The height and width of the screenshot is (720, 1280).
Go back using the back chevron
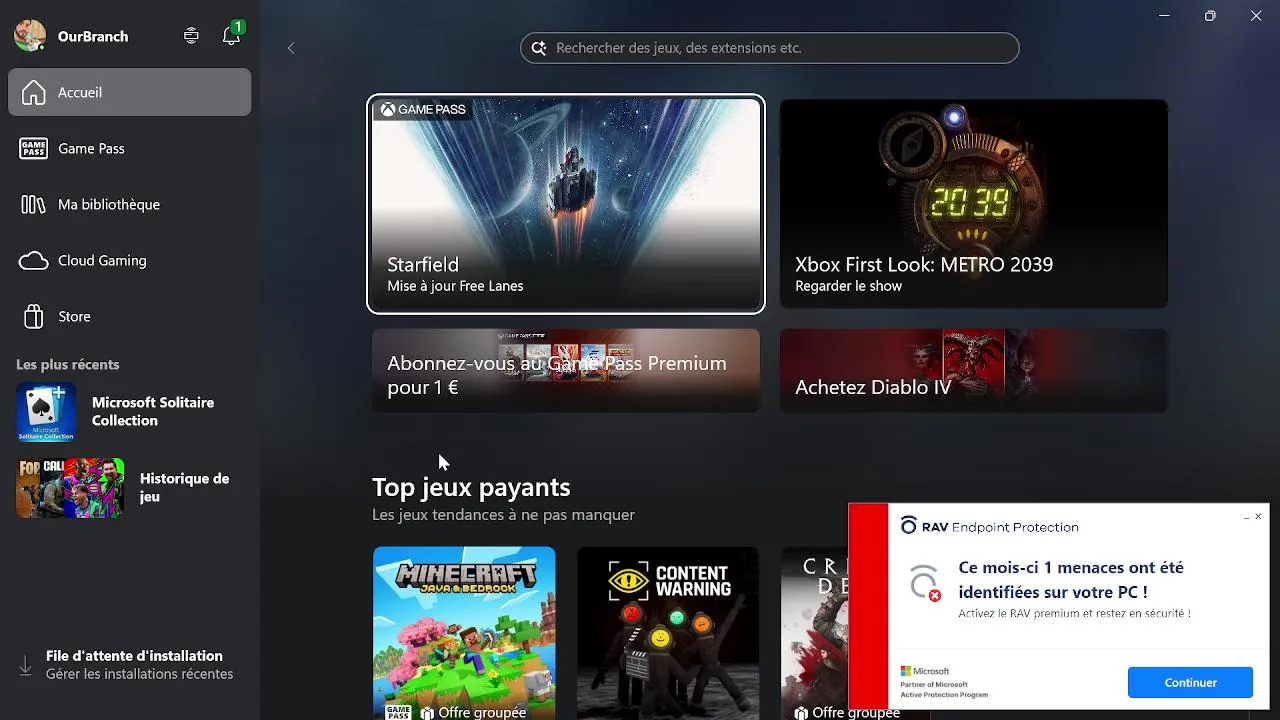pos(291,48)
